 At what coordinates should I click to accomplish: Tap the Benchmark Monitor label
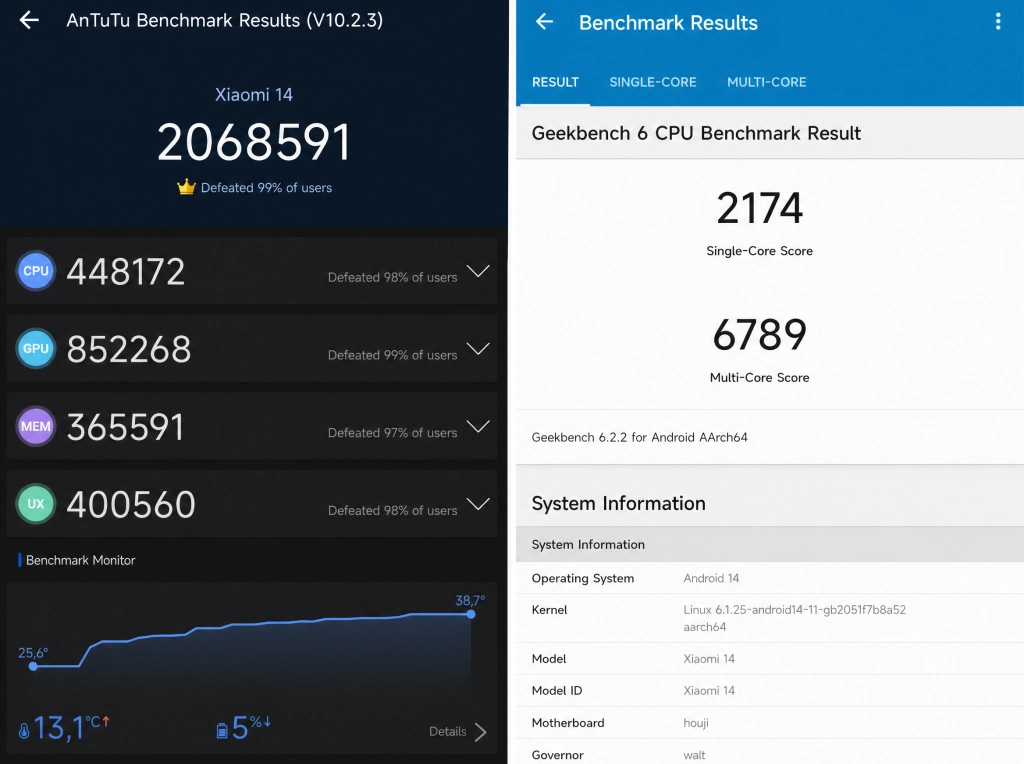(x=80, y=560)
